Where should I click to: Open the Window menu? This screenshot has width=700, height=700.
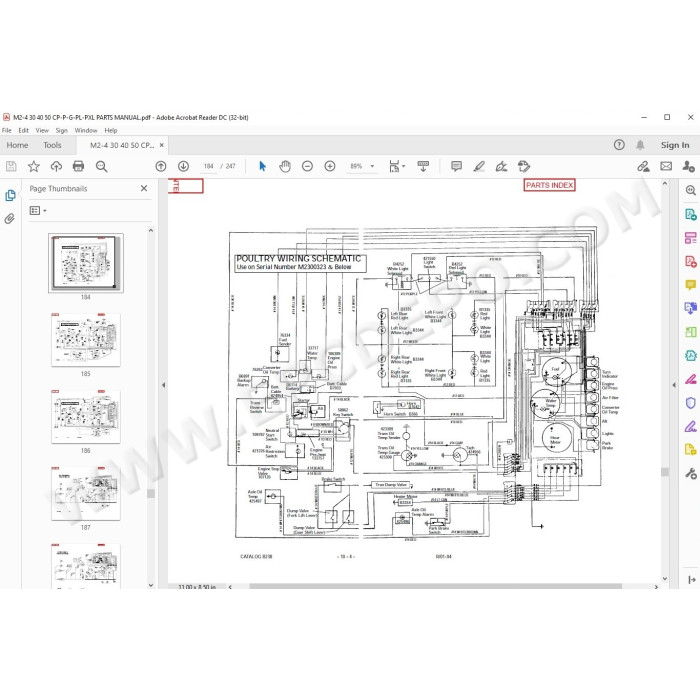86,130
